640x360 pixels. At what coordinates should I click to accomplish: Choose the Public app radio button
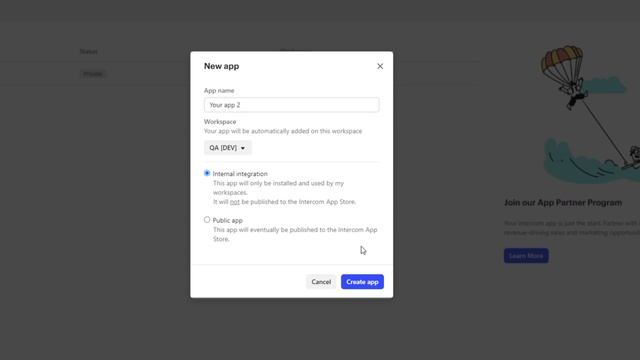pos(207,220)
